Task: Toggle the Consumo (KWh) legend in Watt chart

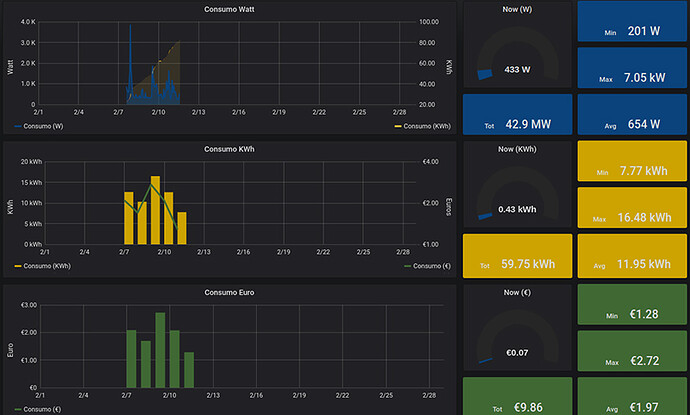Action: (422, 126)
